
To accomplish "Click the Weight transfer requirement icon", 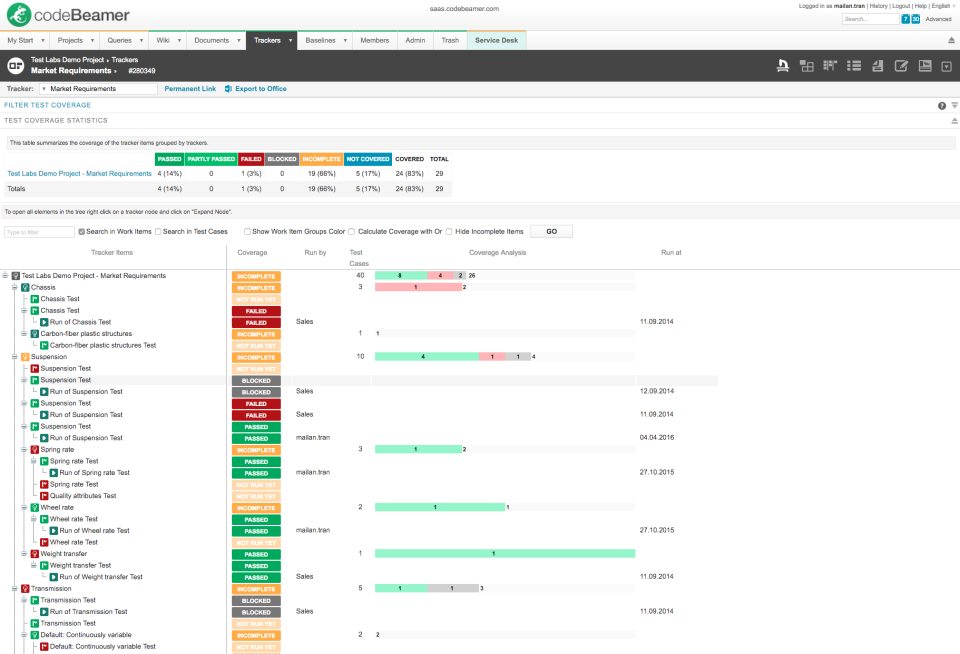I will click(x=35, y=554).
